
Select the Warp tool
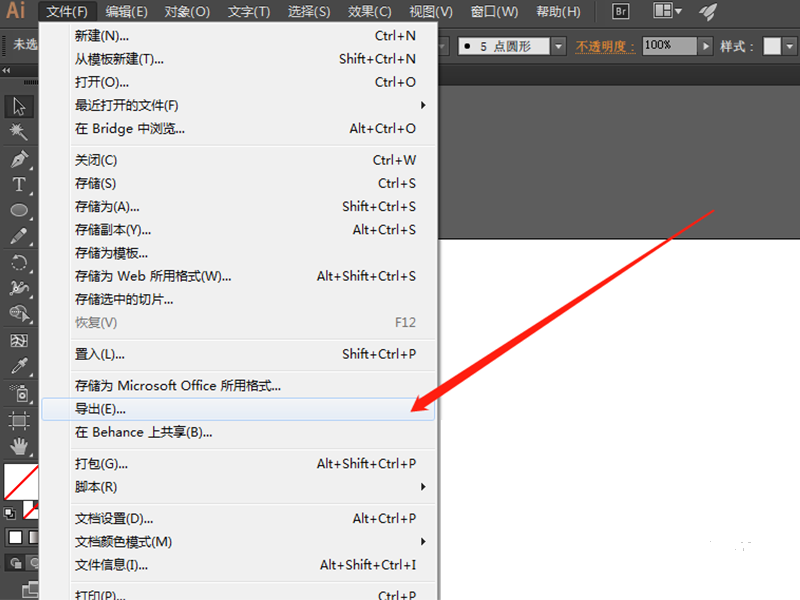pyautogui.click(x=19, y=288)
